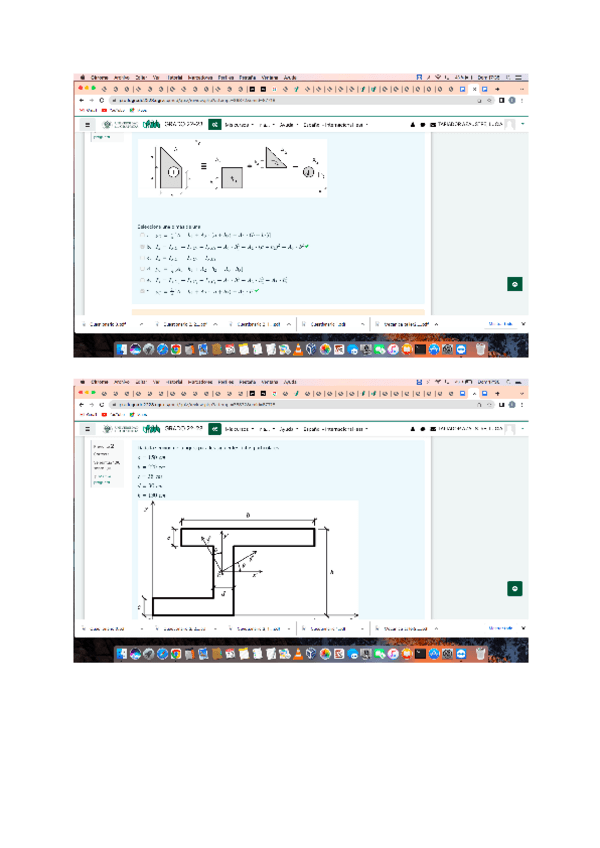
Task: Reload the page in the lower Chrome window
Action: [x=101, y=405]
